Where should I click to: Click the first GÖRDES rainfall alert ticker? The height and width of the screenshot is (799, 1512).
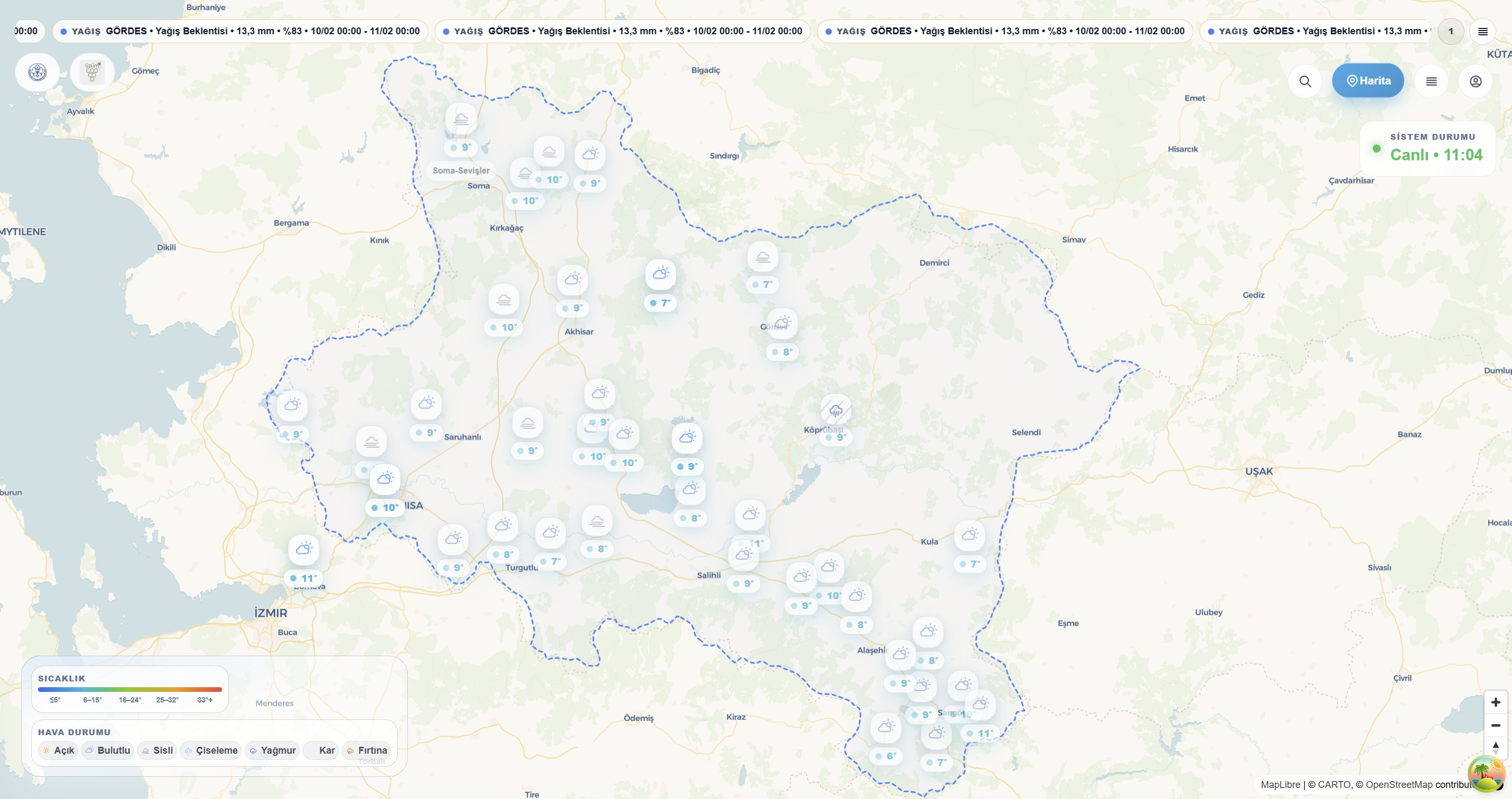coord(240,31)
